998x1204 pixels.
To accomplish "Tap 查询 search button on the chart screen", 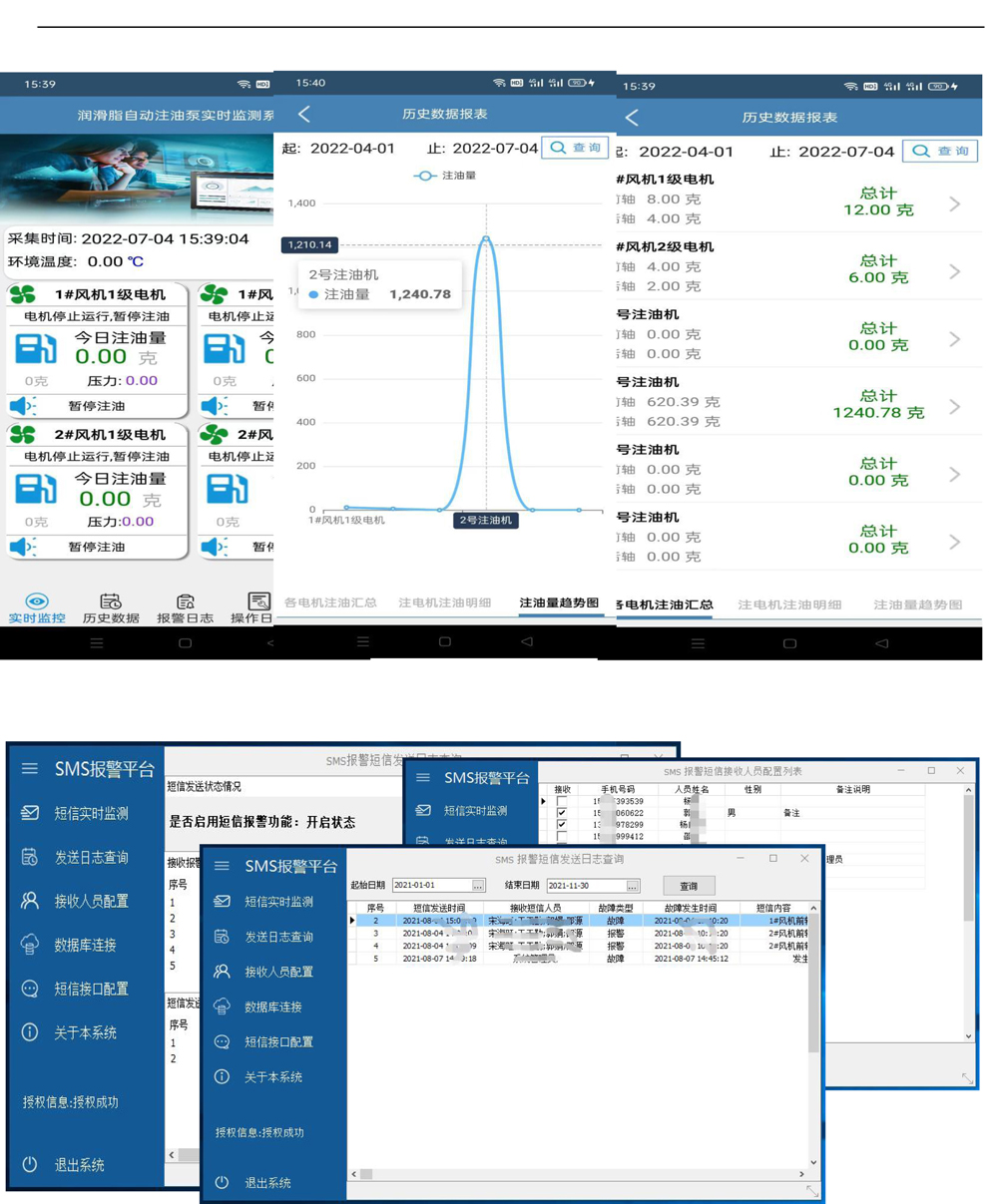I will [x=576, y=148].
